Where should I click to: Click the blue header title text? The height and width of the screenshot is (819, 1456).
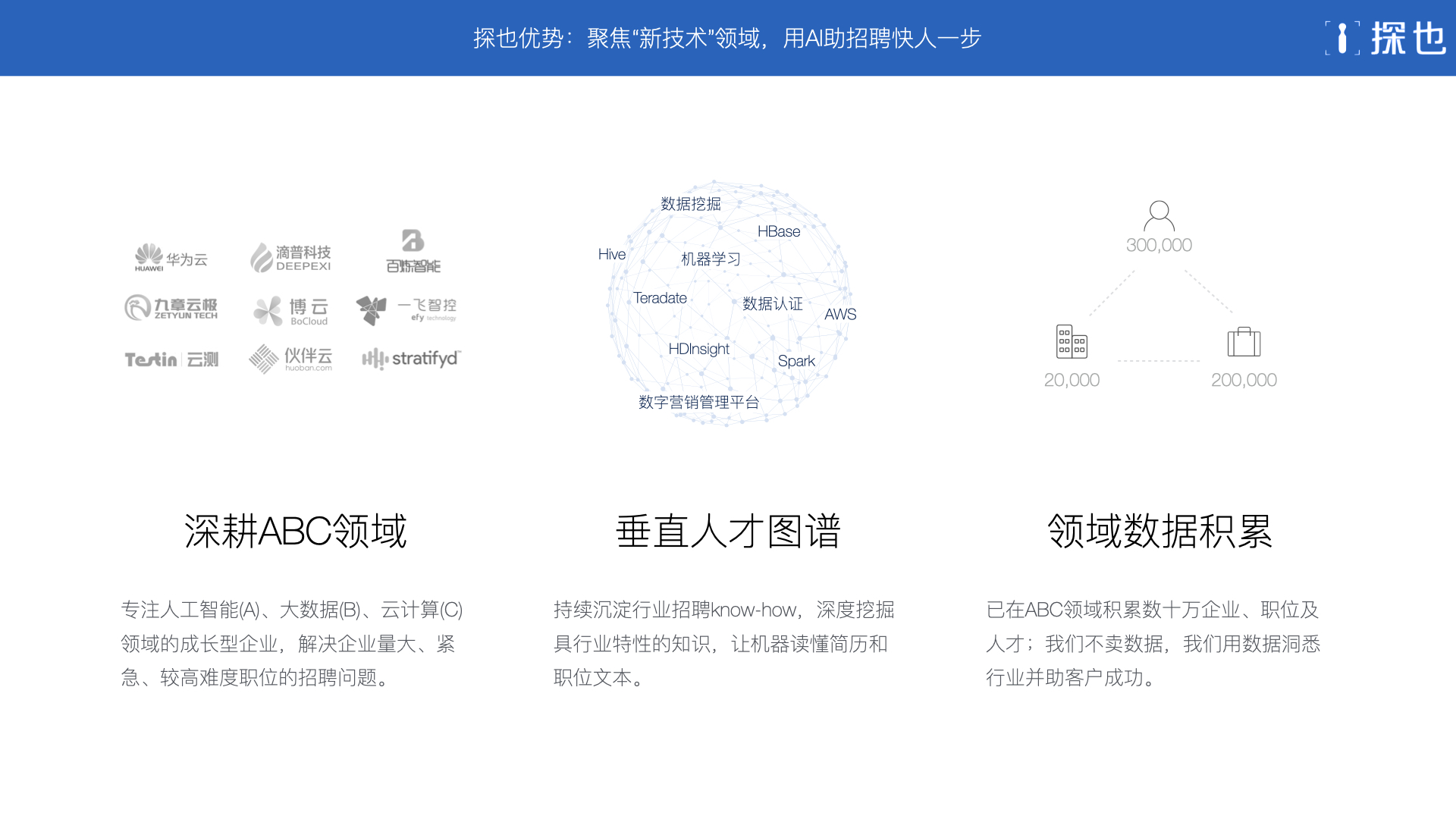[x=727, y=38]
